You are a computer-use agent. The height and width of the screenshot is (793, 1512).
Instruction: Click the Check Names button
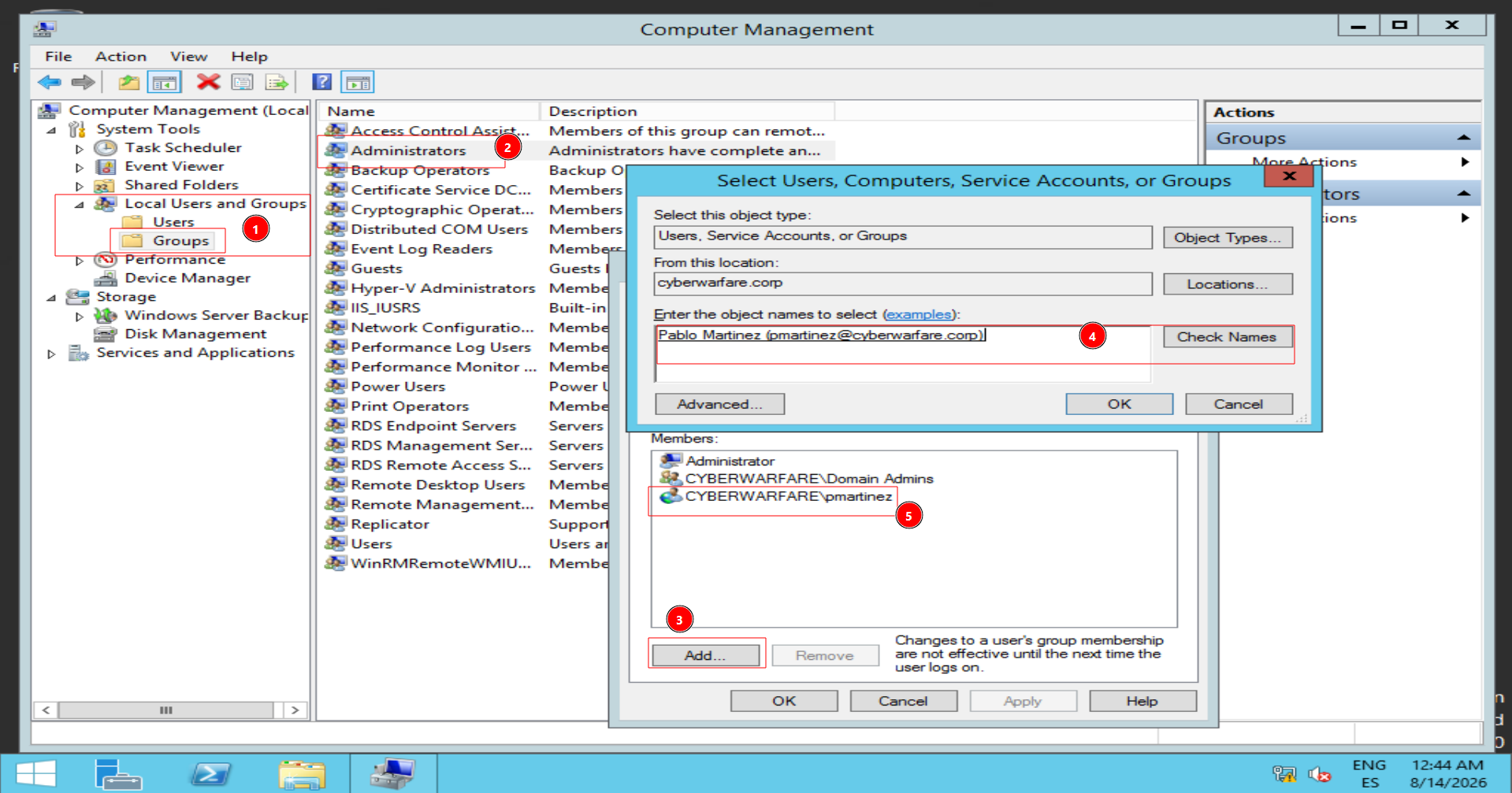click(x=1227, y=337)
